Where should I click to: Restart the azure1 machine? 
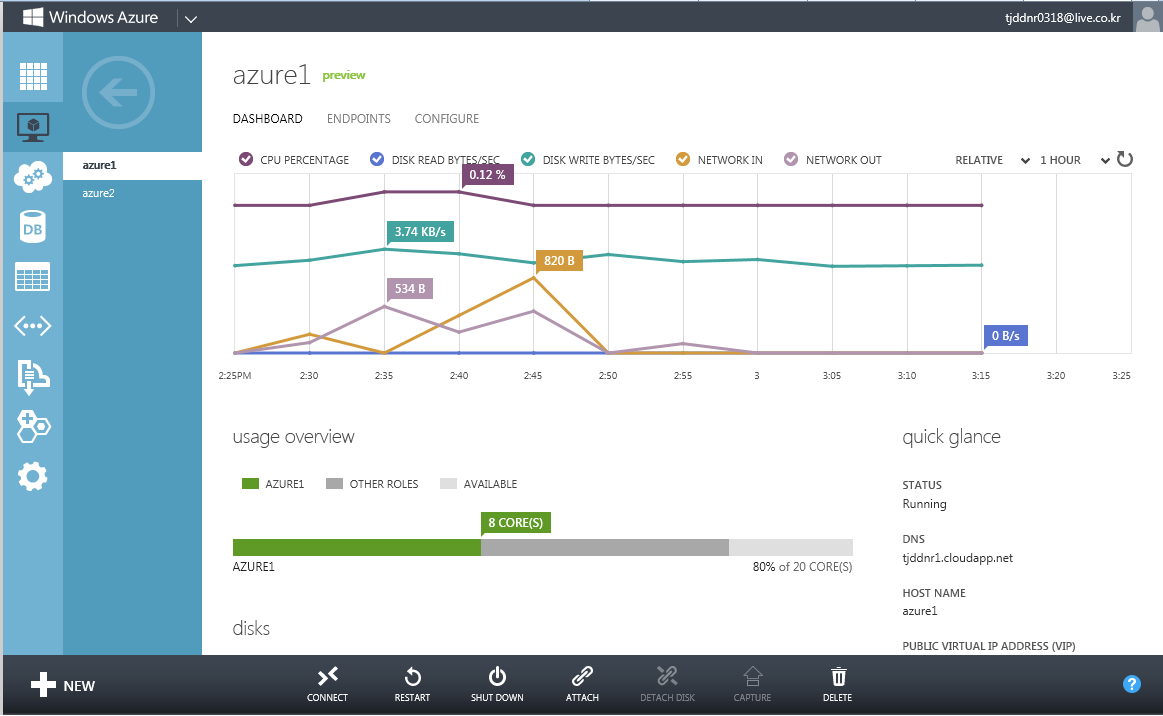(x=412, y=685)
